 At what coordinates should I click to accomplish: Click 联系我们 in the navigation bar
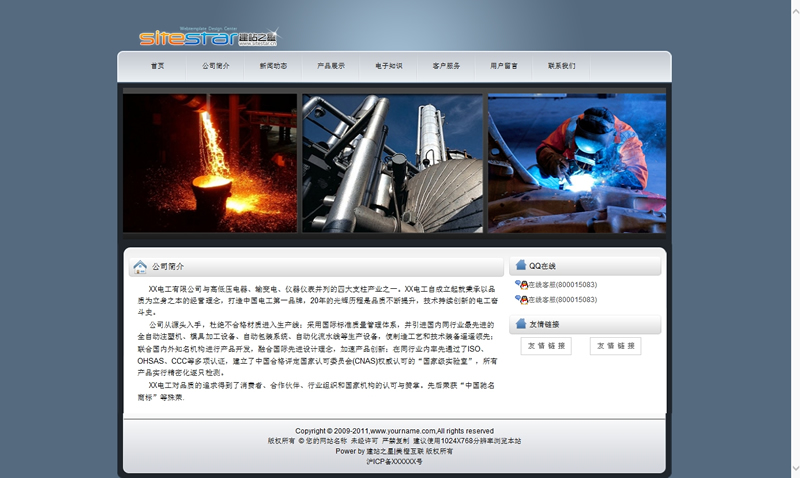click(x=562, y=66)
